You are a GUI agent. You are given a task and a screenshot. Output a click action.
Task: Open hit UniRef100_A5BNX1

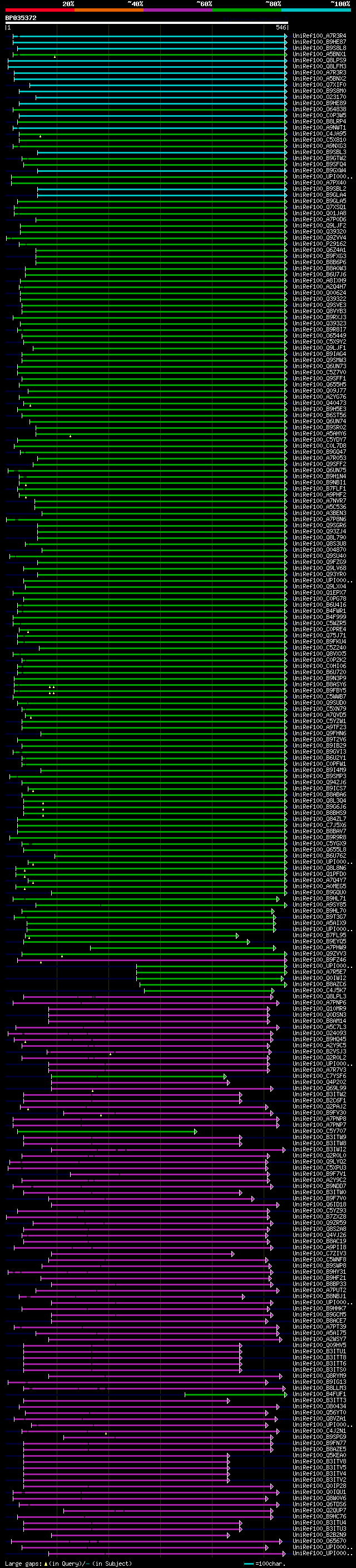click(319, 54)
